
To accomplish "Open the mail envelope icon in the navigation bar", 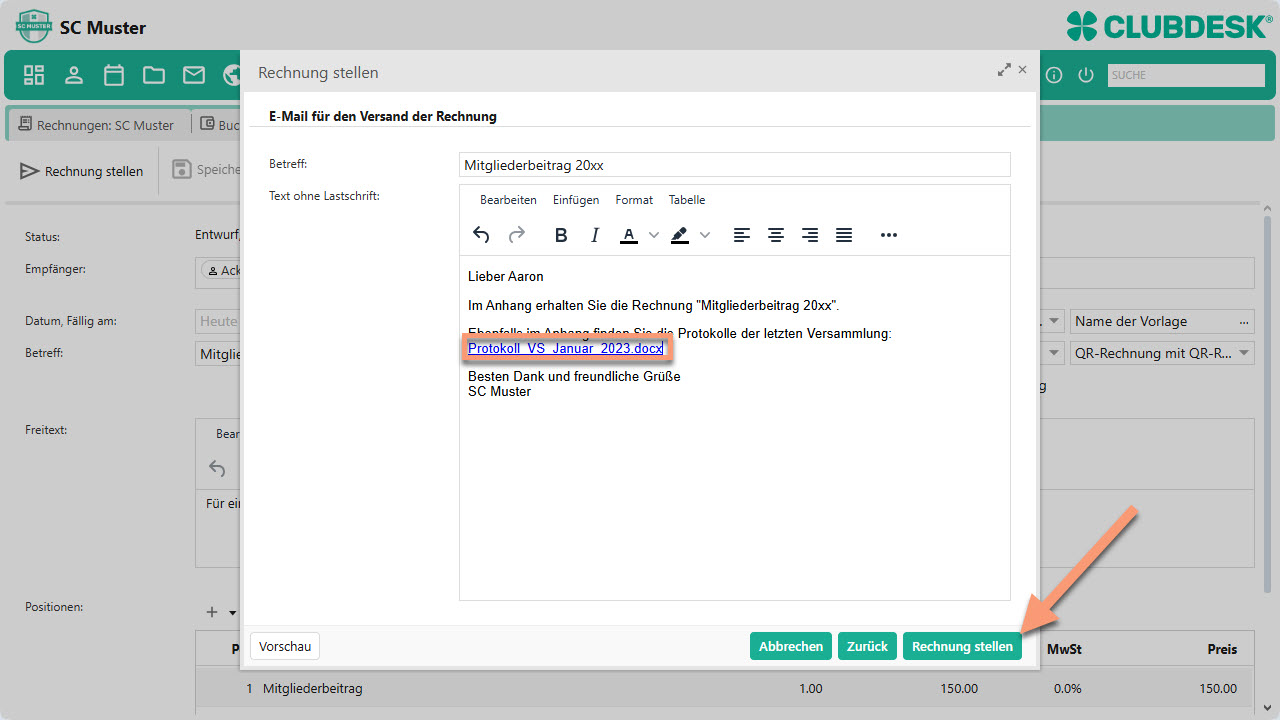I will pos(194,75).
